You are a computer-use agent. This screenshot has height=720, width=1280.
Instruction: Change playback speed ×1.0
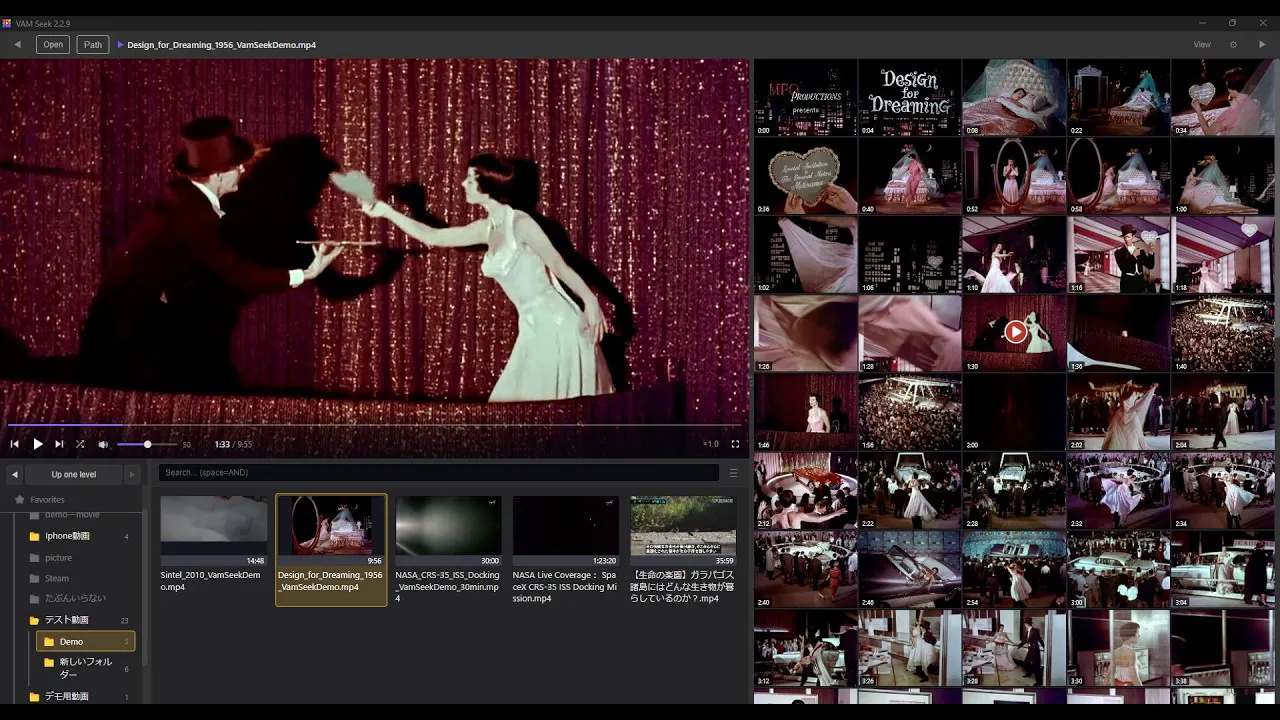pyautogui.click(x=710, y=444)
